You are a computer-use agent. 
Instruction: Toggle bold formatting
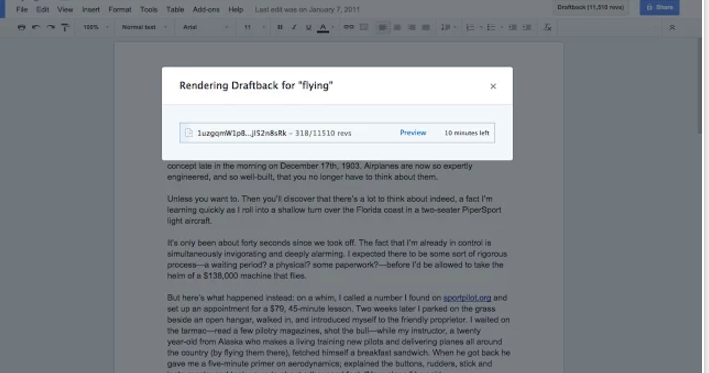tap(280, 27)
